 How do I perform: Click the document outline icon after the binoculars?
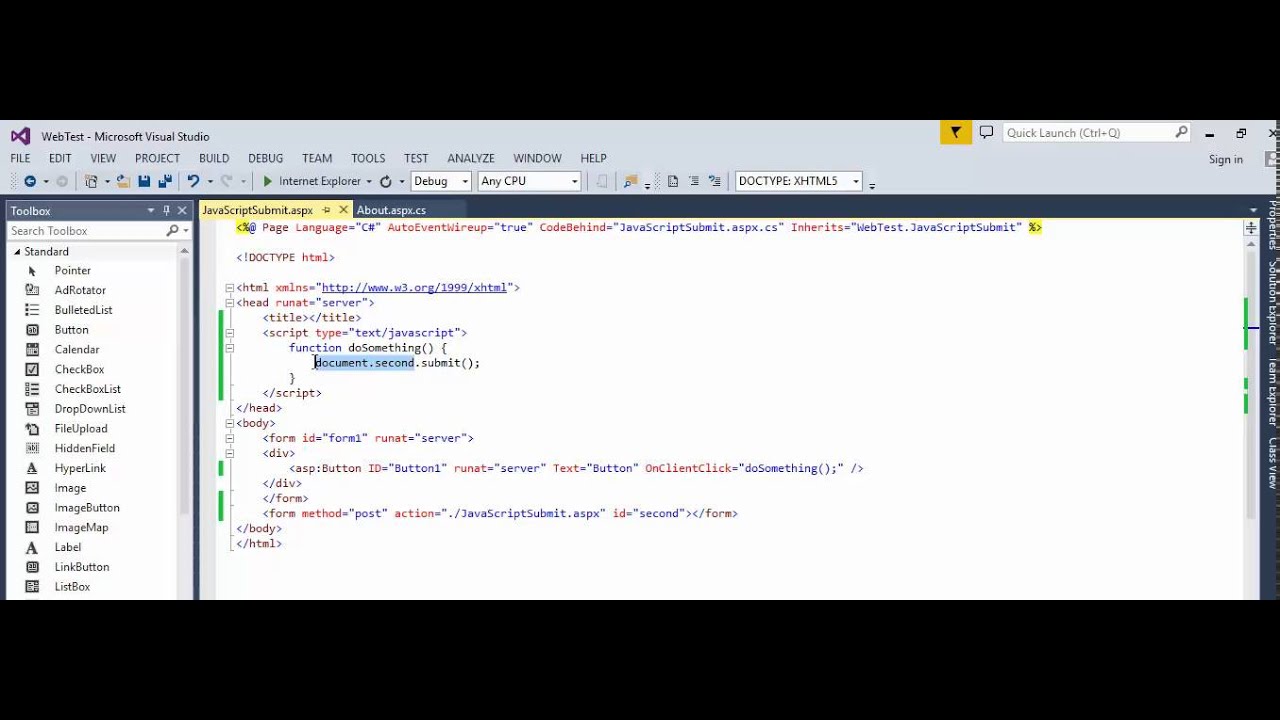(673, 181)
